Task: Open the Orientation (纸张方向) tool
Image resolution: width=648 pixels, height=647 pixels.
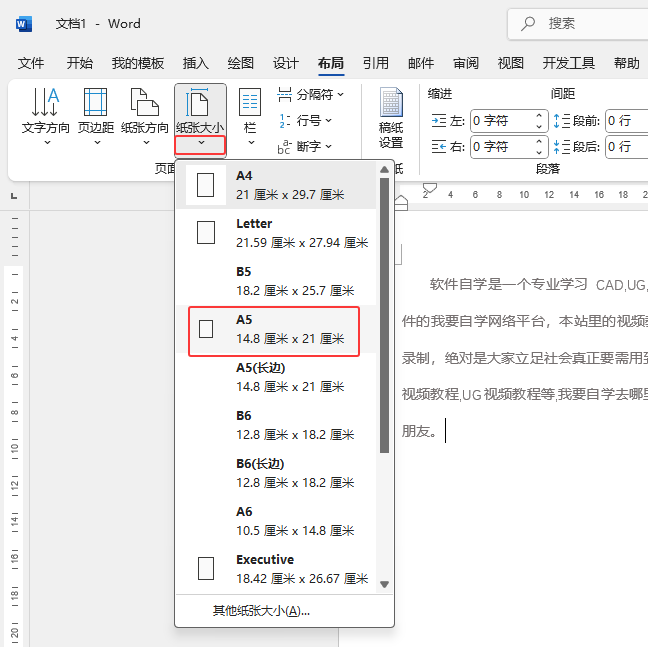Action: (x=145, y=117)
